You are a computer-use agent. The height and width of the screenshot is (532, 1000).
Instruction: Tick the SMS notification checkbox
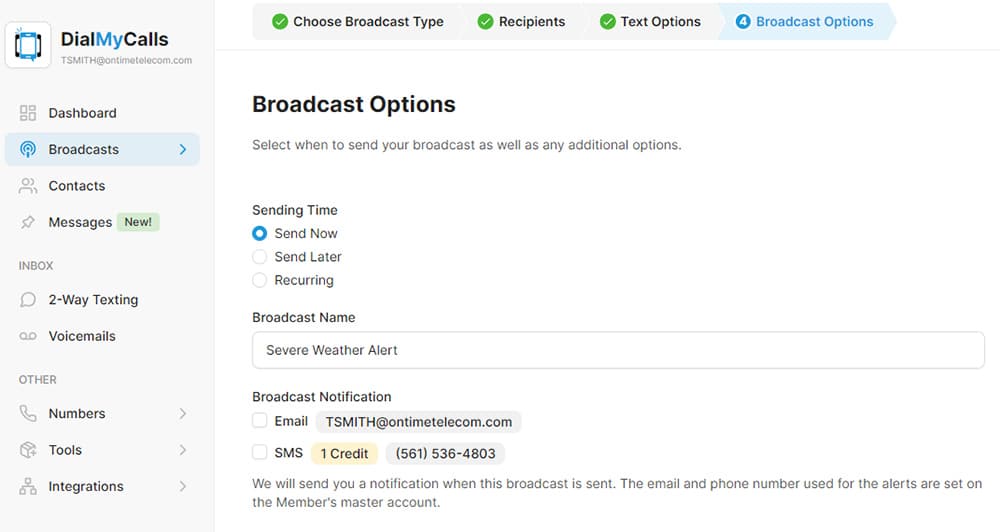pos(260,453)
